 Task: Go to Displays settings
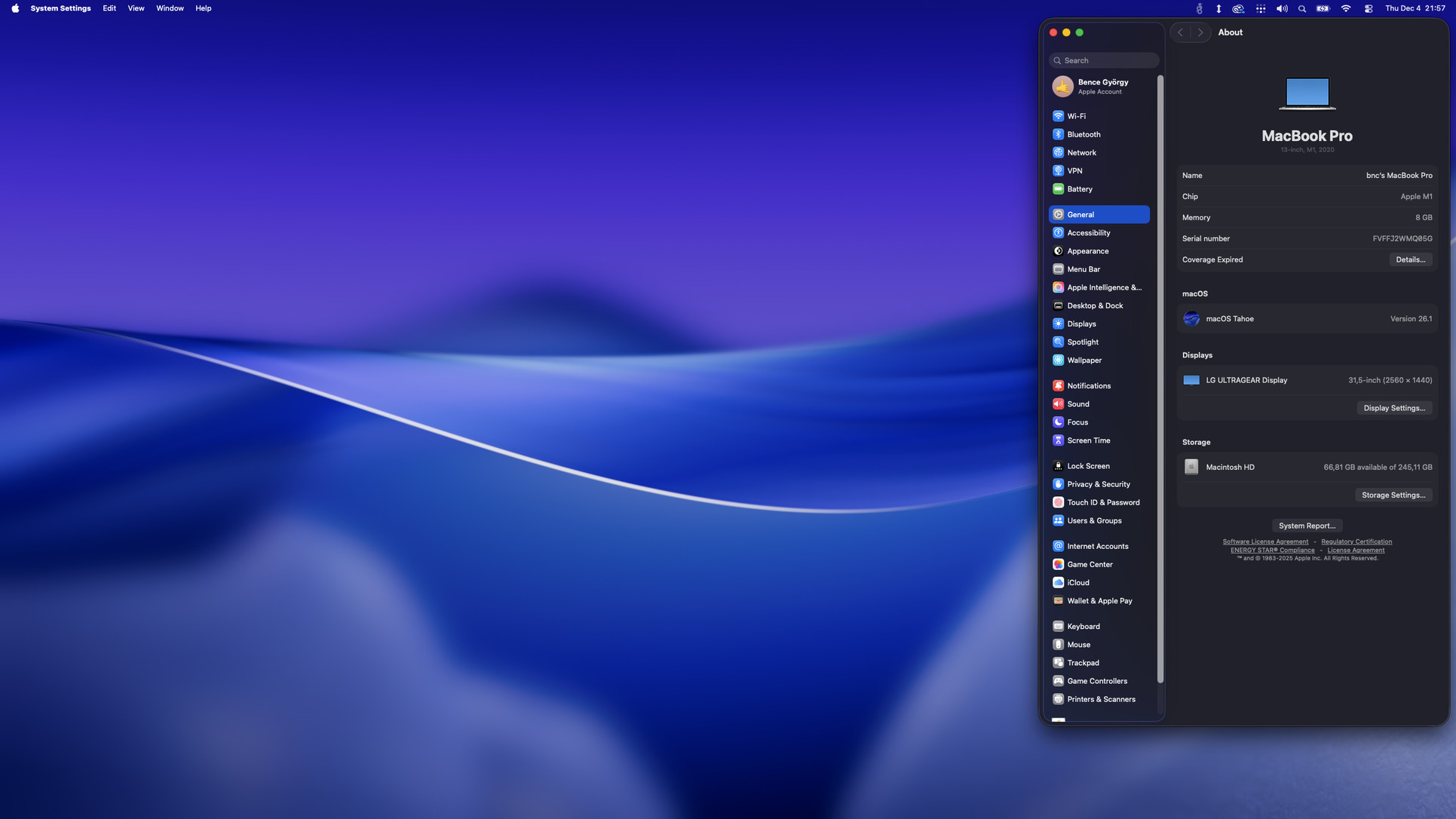[1081, 324]
